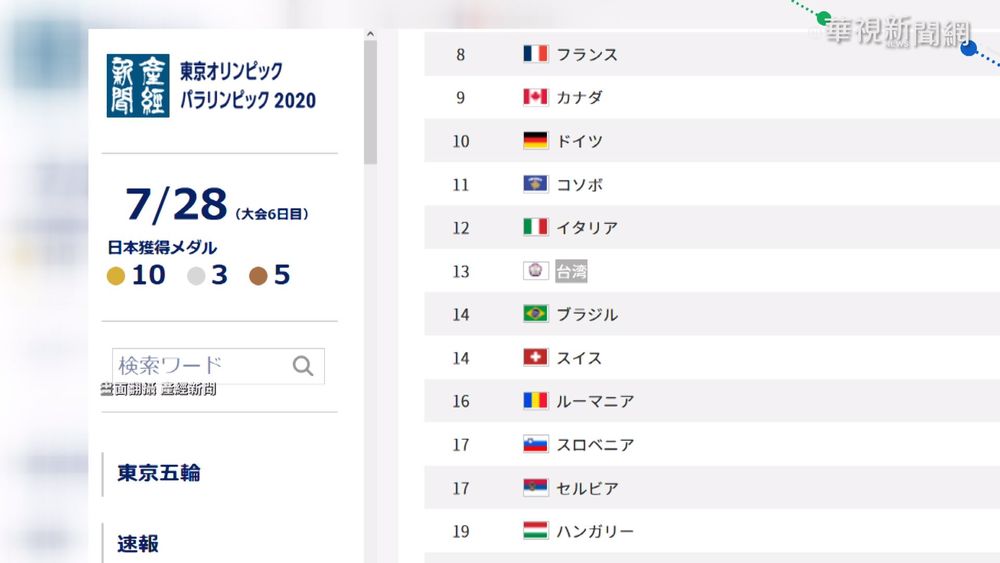The width and height of the screenshot is (1000, 563).
Task: Click the Italy flag icon
Action: click(x=535, y=227)
